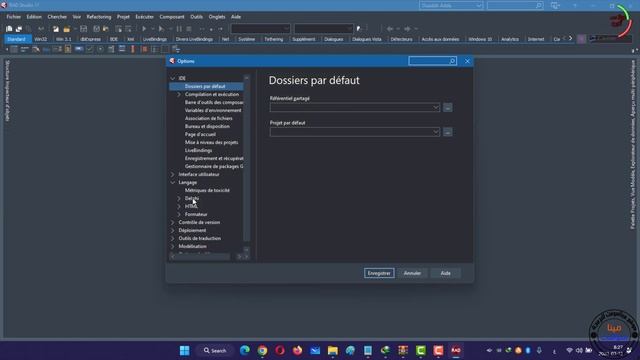Click the yellow Open folder toolbar icon
This screenshot has width=640, height=360.
tap(66, 29)
